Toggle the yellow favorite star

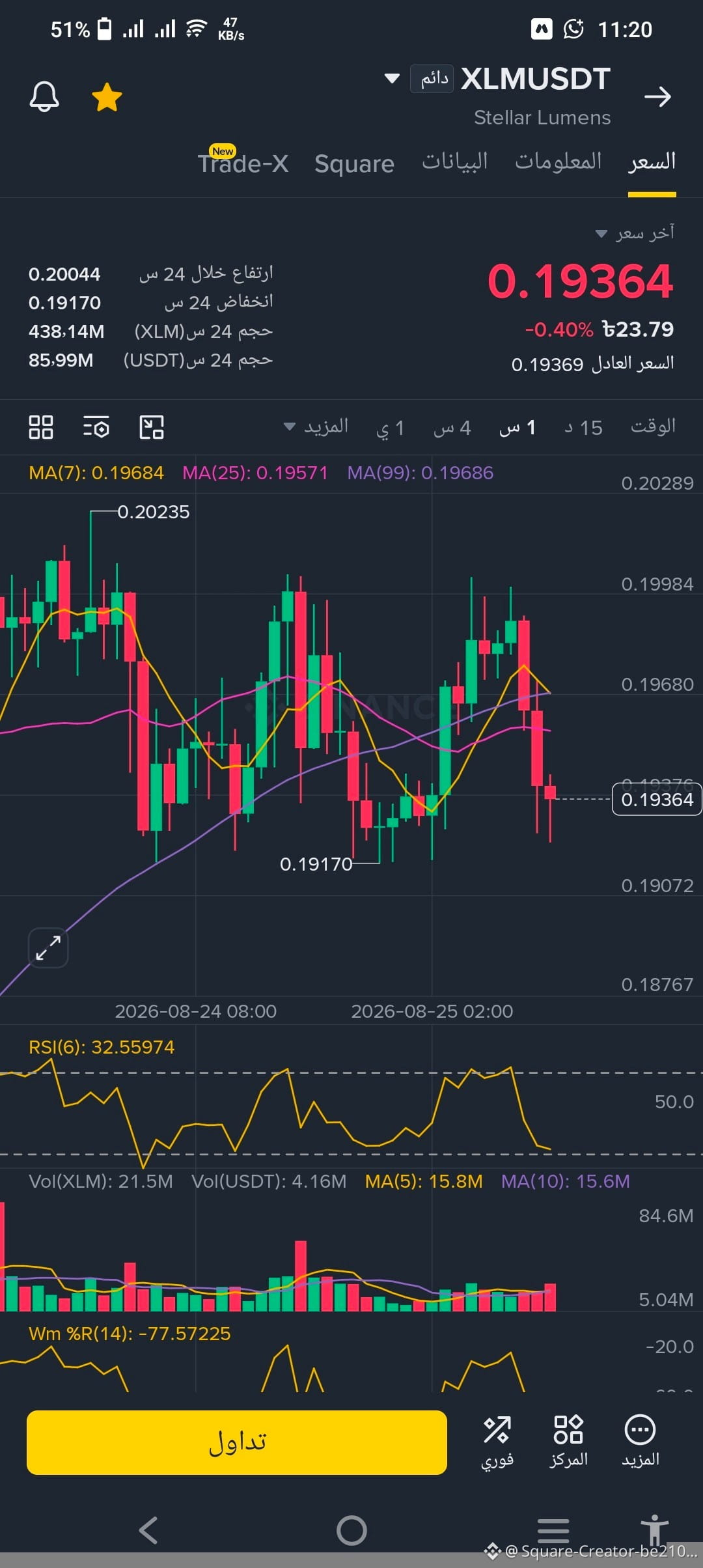[107, 97]
